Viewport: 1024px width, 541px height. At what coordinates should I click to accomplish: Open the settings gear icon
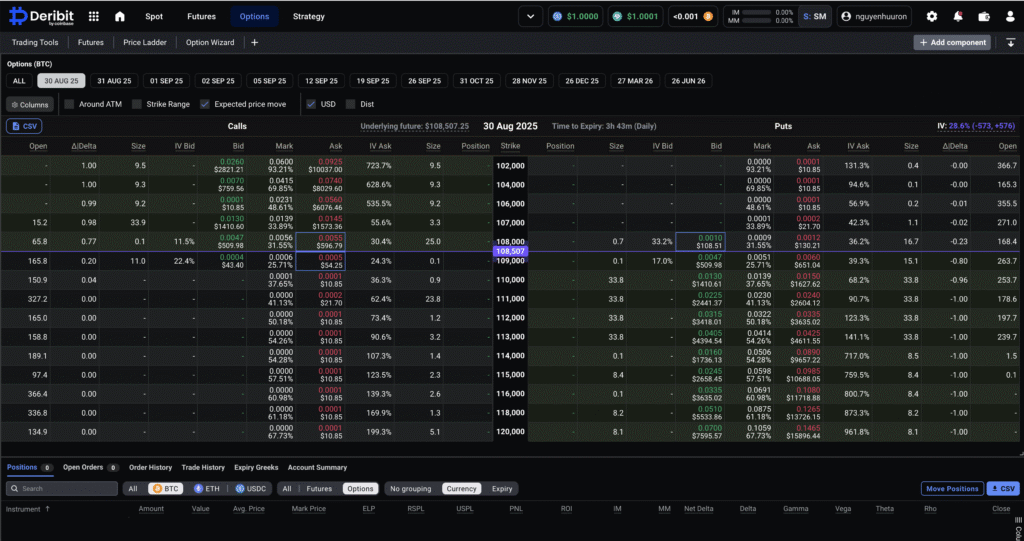[932, 17]
